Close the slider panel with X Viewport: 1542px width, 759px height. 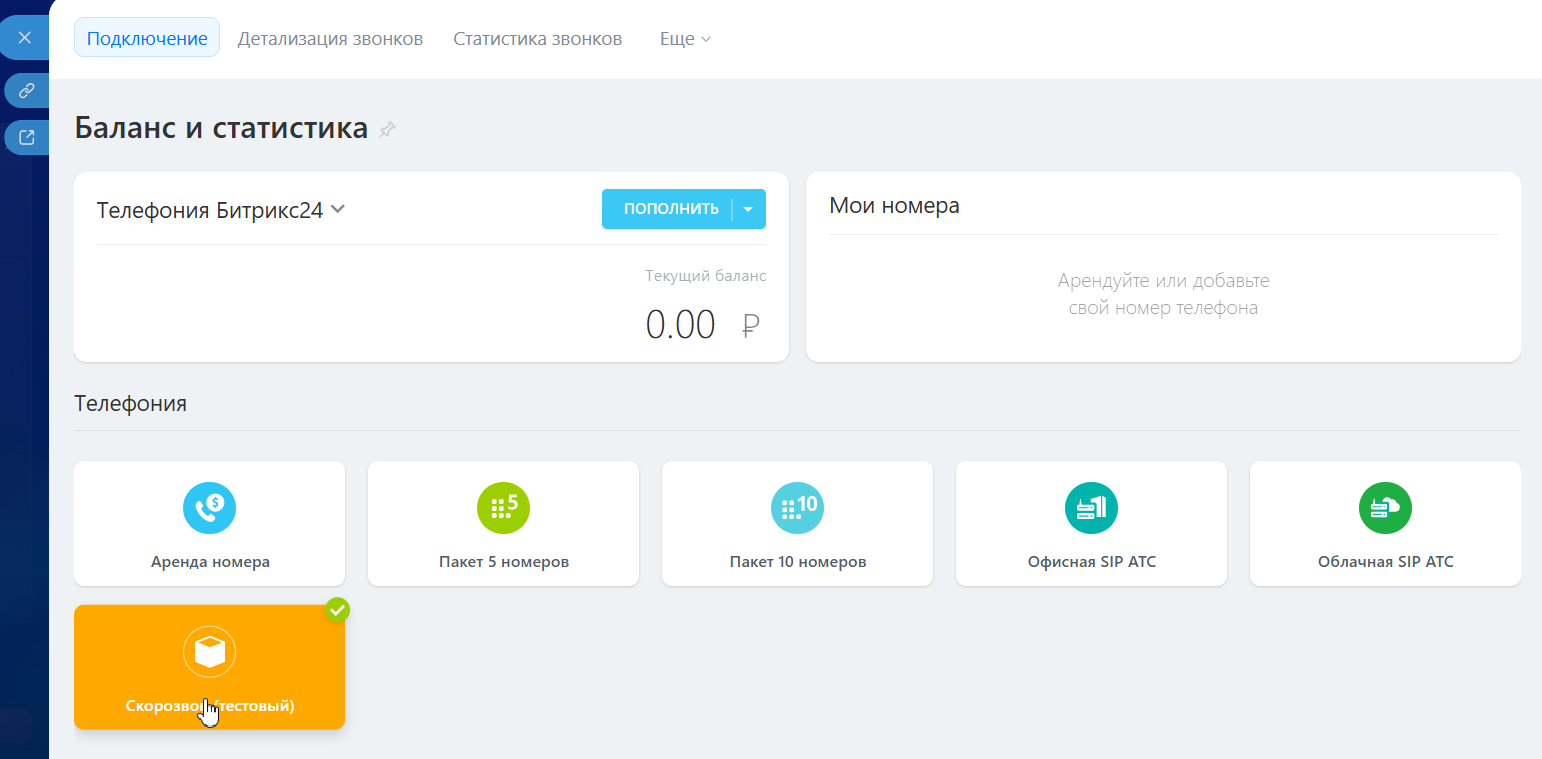click(x=25, y=38)
